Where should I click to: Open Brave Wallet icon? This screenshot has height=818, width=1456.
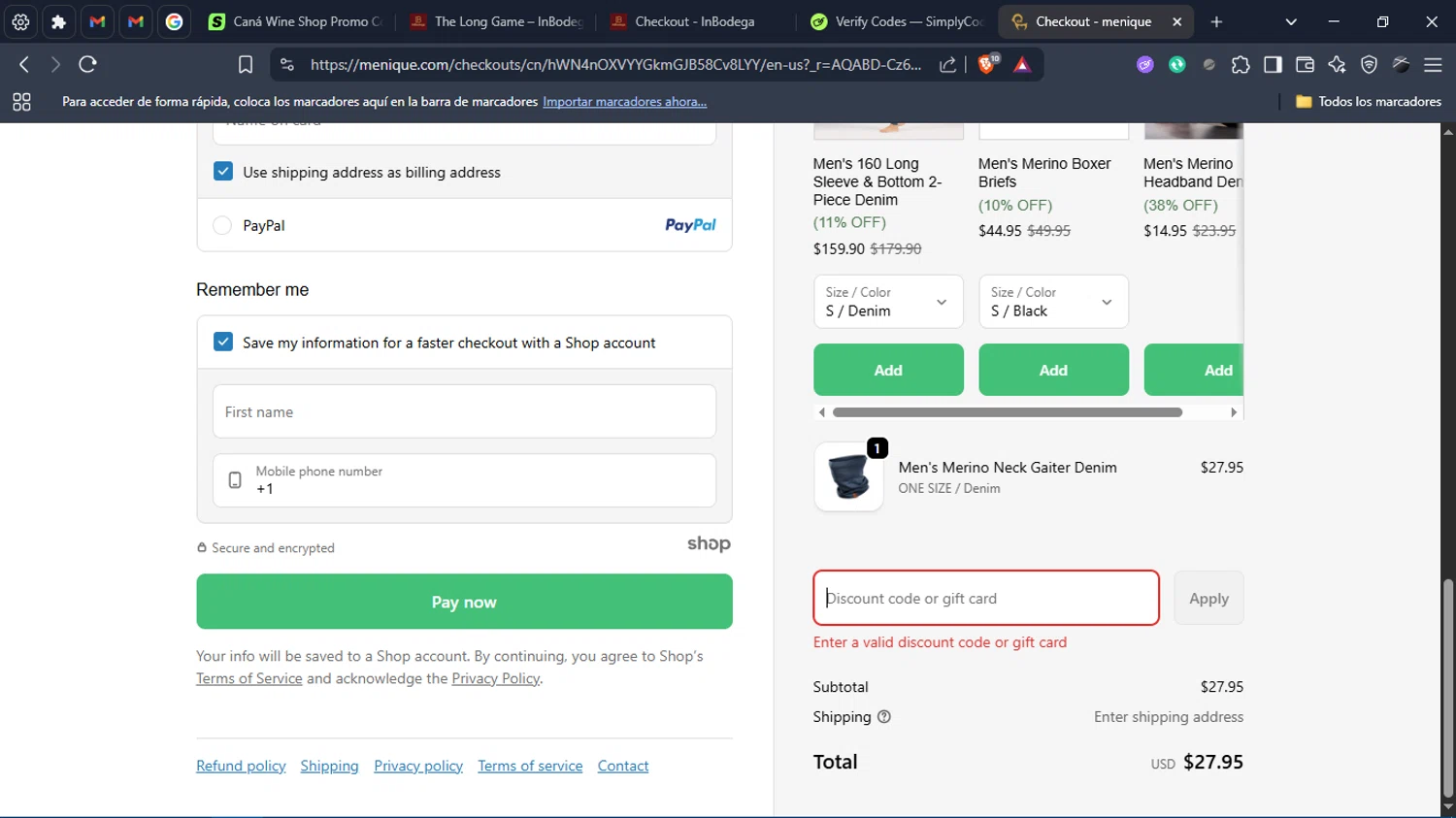coord(1305,64)
